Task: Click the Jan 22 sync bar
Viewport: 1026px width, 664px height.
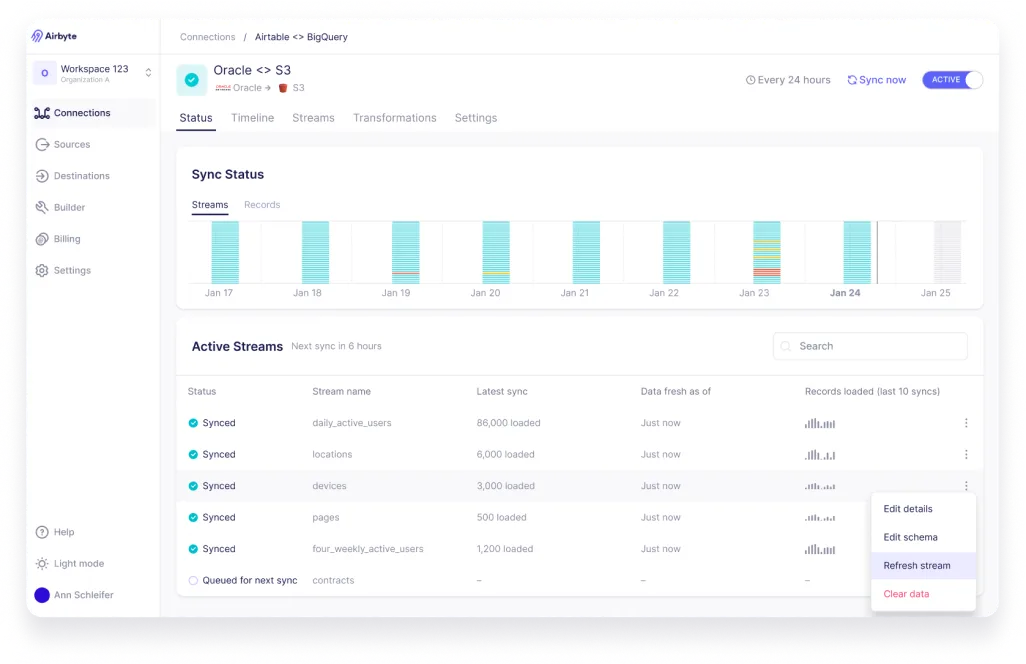Action: (x=677, y=252)
